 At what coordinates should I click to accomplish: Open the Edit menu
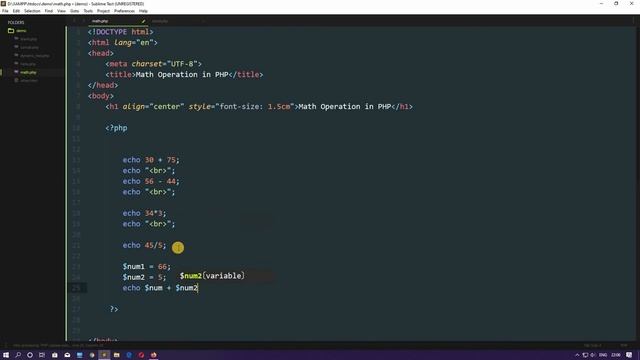pyautogui.click(x=16, y=11)
